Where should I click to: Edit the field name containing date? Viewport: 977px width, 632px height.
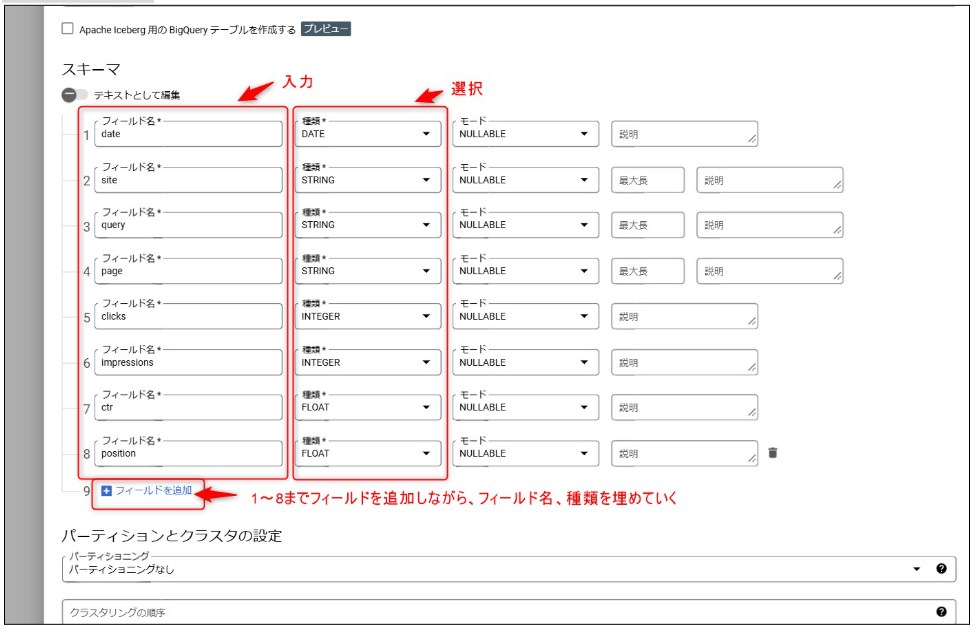click(188, 134)
